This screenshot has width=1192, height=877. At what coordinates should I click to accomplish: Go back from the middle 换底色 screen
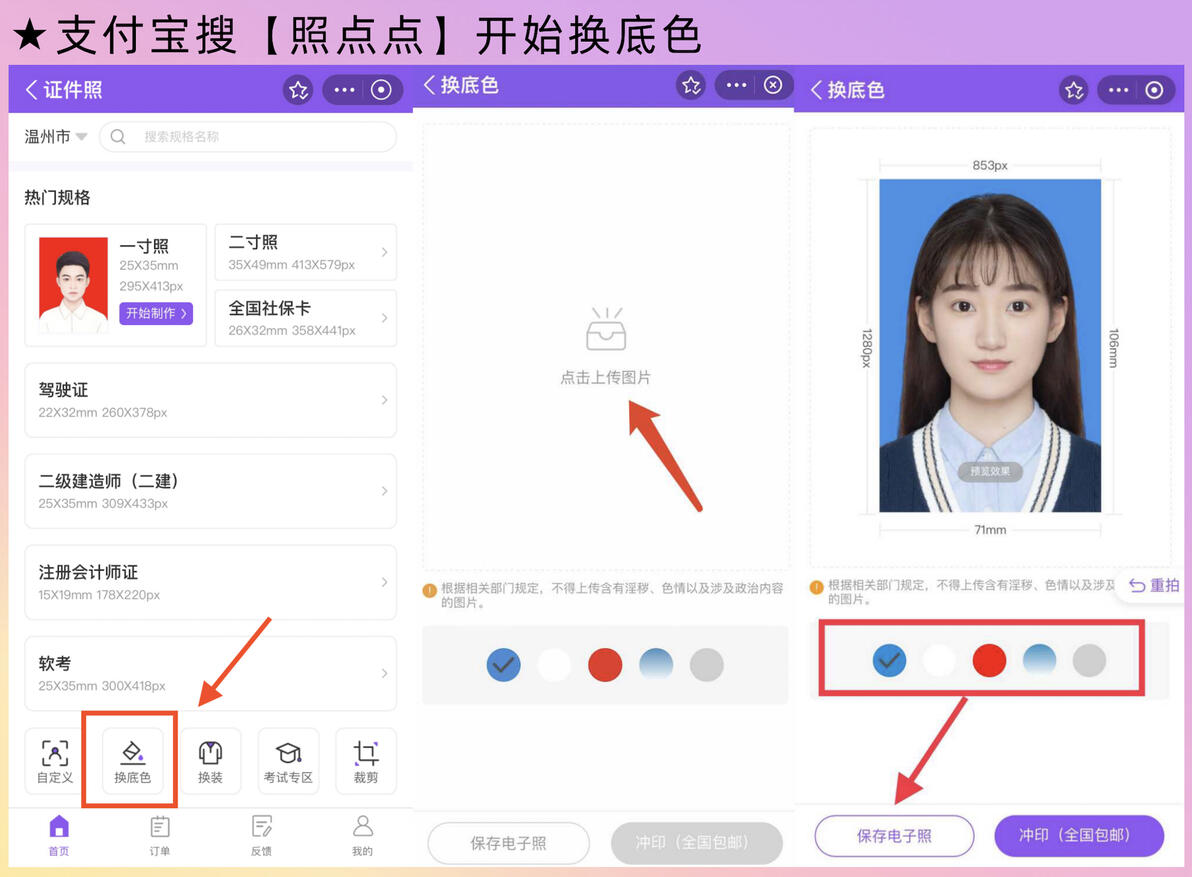click(x=430, y=85)
